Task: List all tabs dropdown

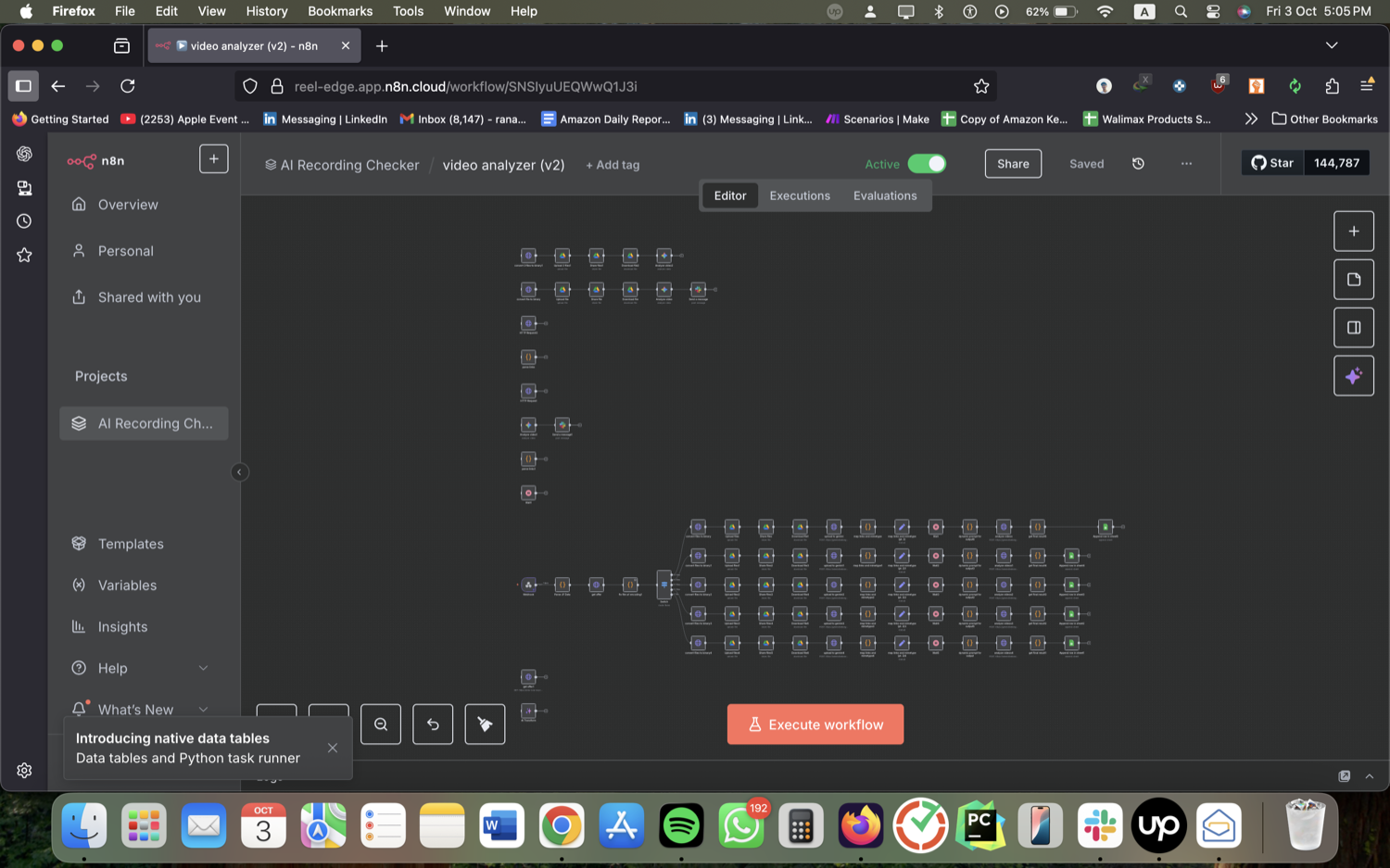Action: coord(1332,45)
